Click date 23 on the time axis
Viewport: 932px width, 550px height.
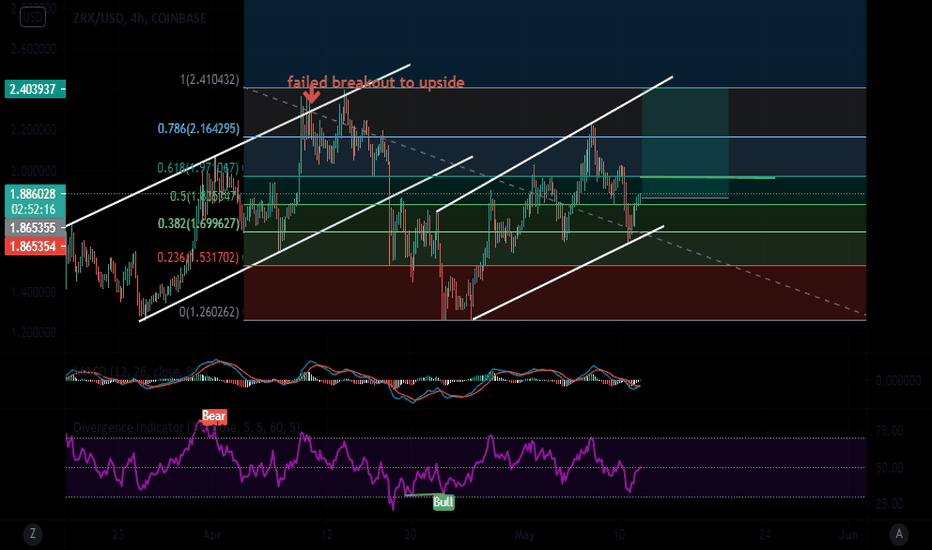click(118, 535)
